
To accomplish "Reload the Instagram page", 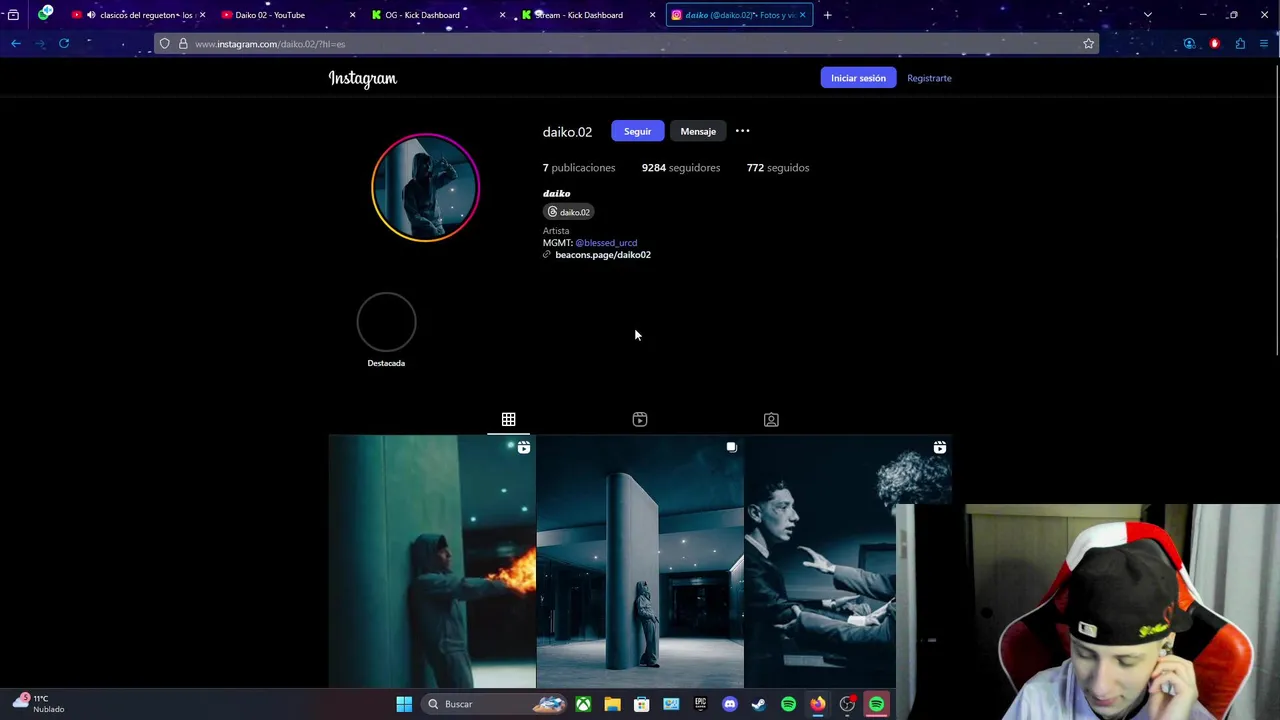I will click(64, 44).
